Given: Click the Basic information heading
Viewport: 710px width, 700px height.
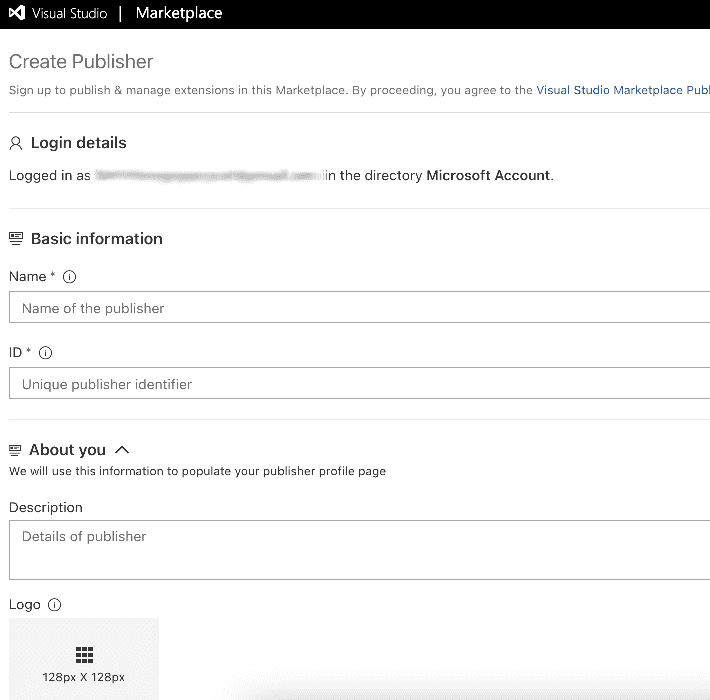Looking at the screenshot, I should coord(96,239).
